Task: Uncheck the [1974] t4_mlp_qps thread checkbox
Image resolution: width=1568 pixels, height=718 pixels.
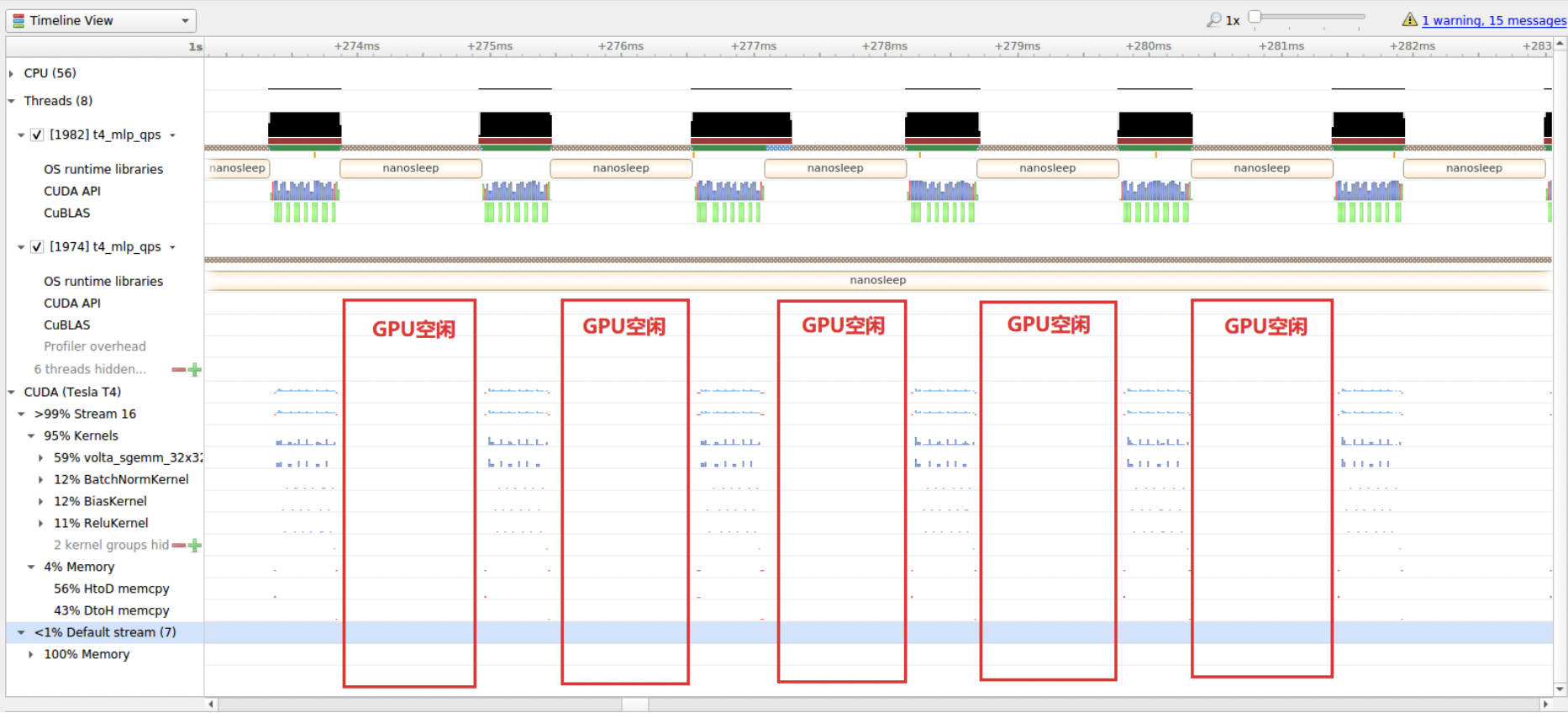Action: point(37,247)
